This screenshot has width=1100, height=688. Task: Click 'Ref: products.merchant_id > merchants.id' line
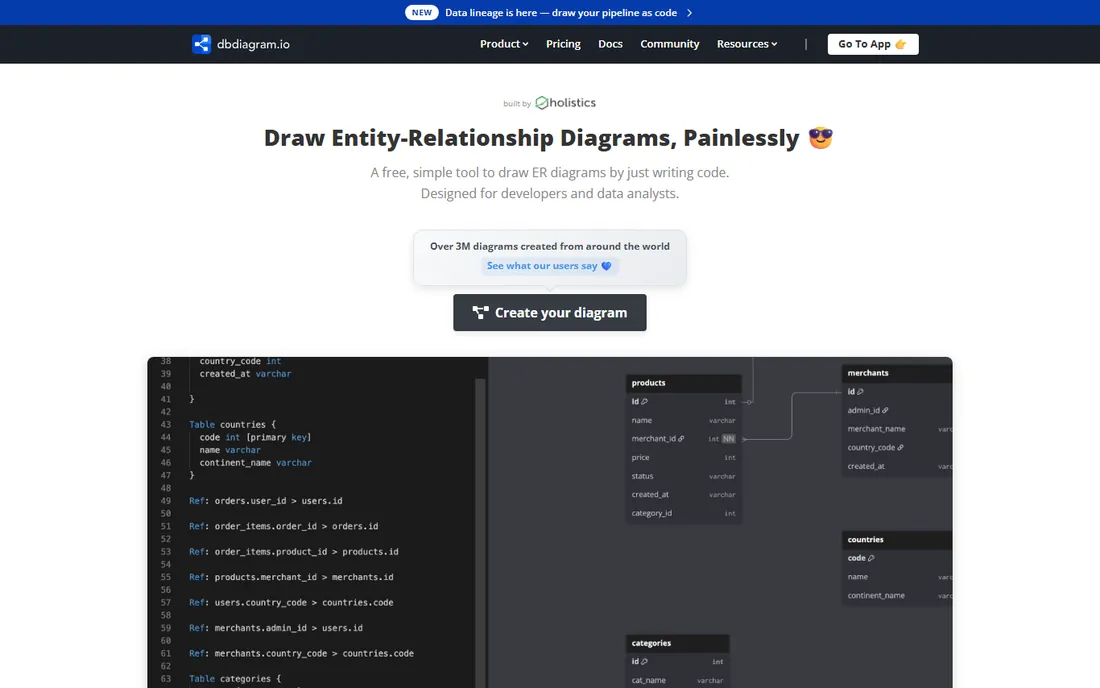[x=291, y=577]
